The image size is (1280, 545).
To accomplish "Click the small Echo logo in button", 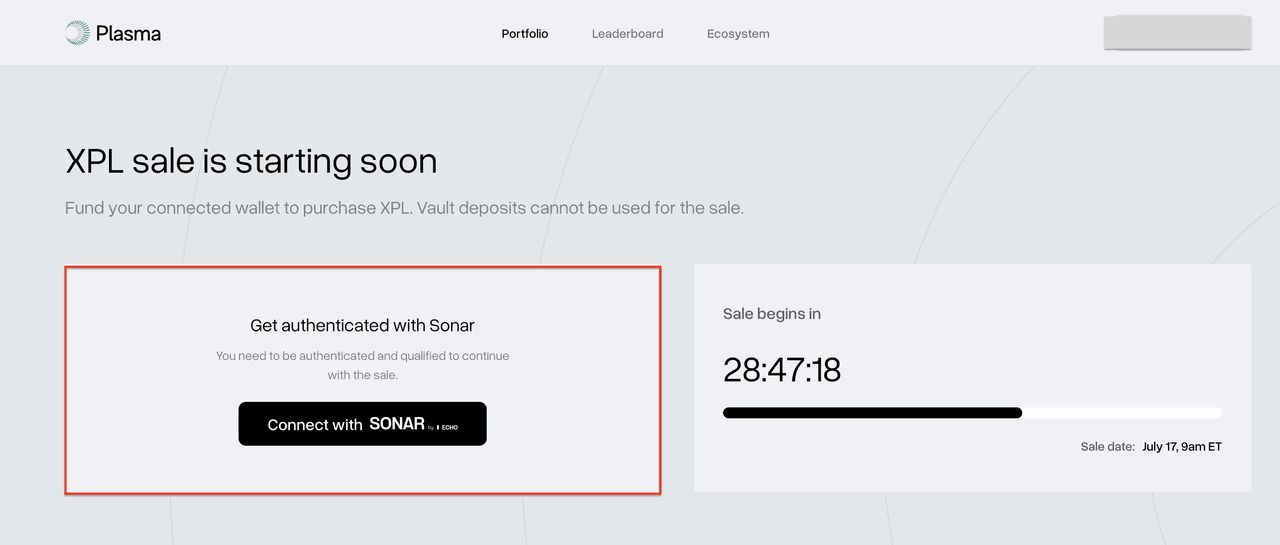I will (x=448, y=426).
